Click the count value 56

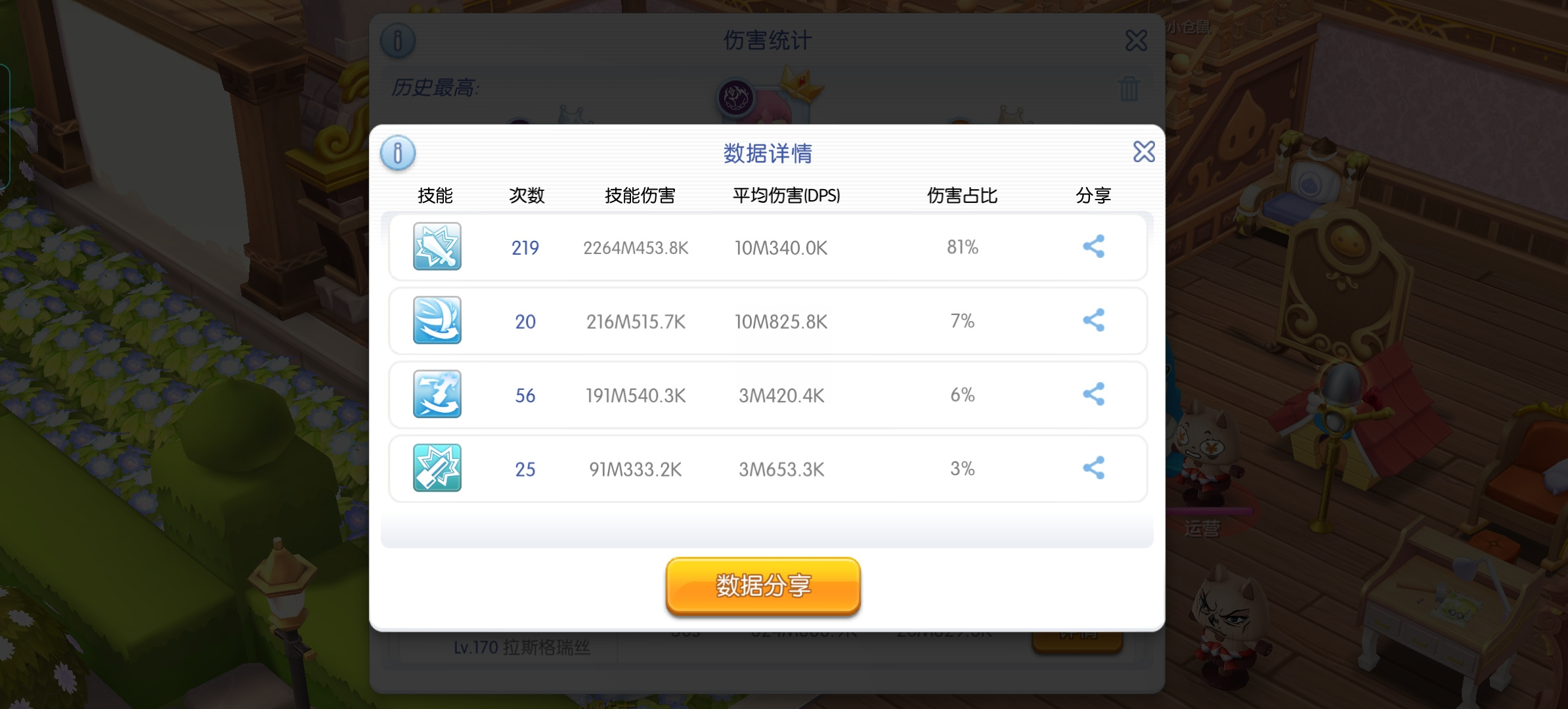point(525,396)
